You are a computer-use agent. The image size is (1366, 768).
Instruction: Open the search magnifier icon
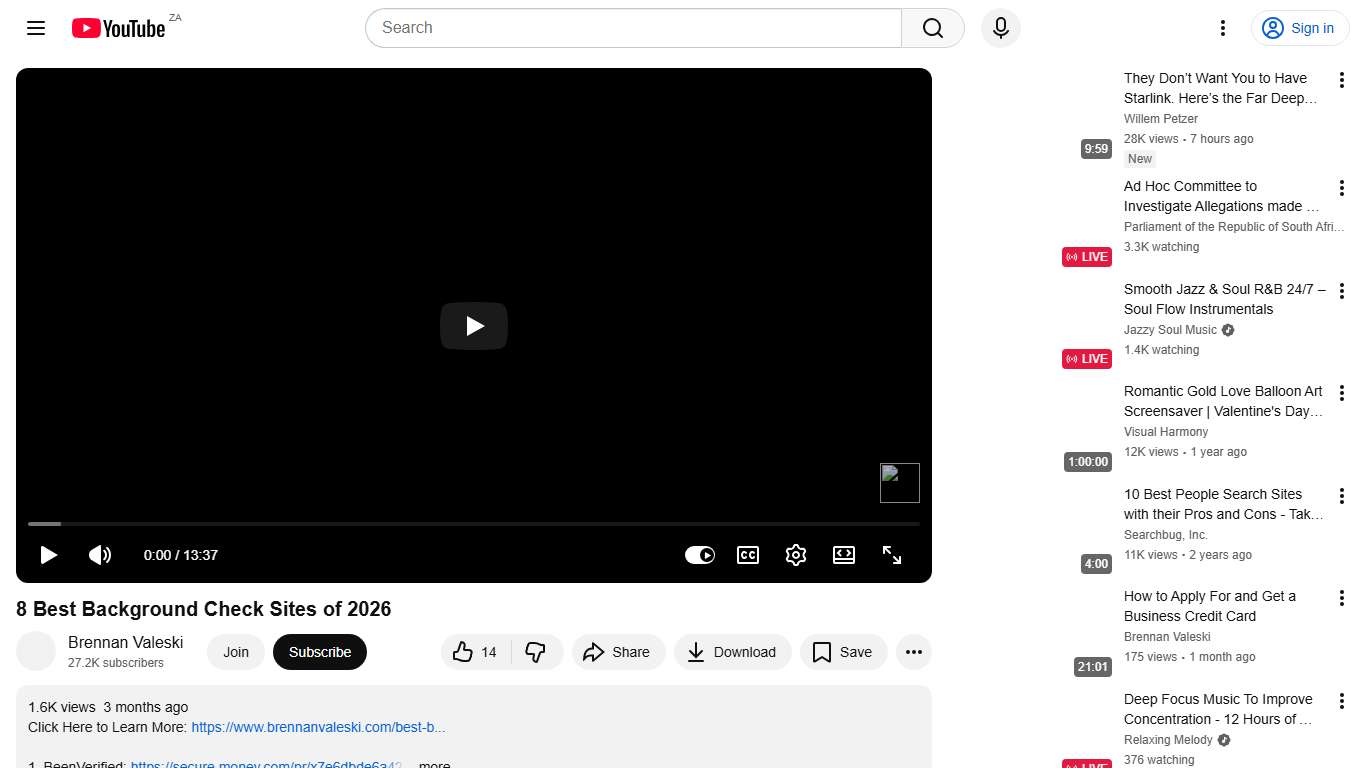tap(931, 28)
